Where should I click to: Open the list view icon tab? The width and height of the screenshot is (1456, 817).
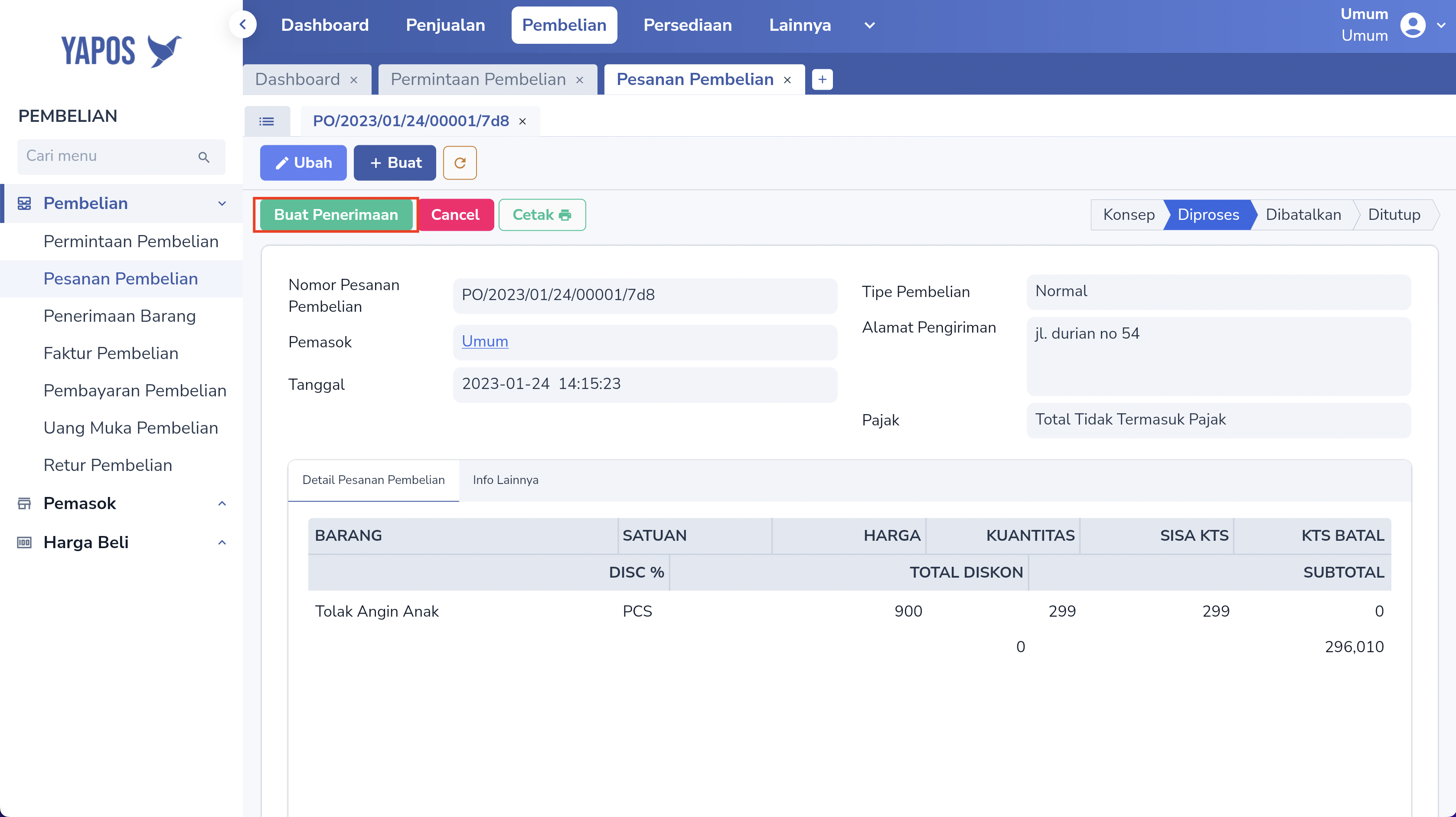[x=267, y=121]
